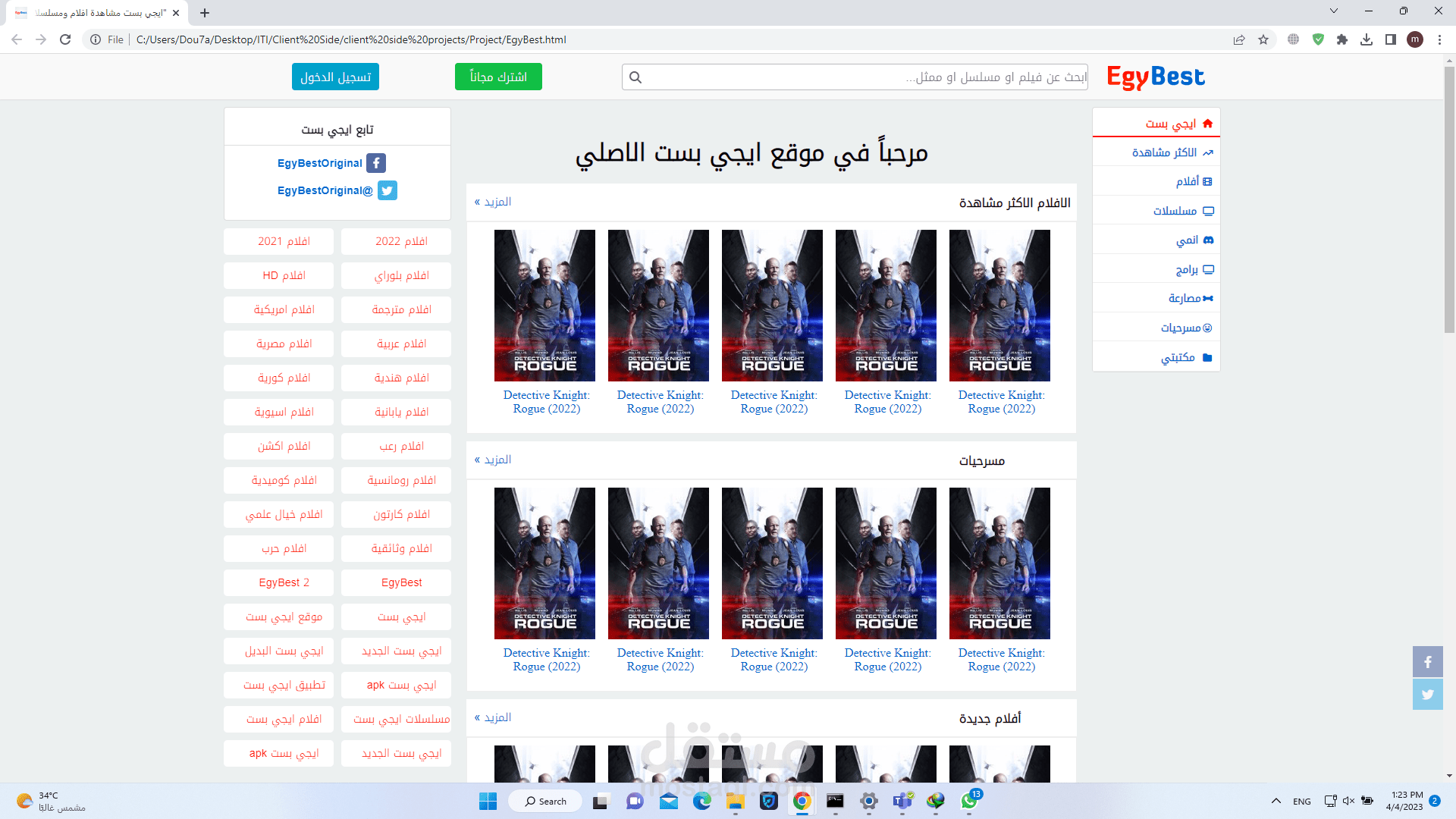Open leftmost poster in مسرحيات row

pyautogui.click(x=544, y=563)
